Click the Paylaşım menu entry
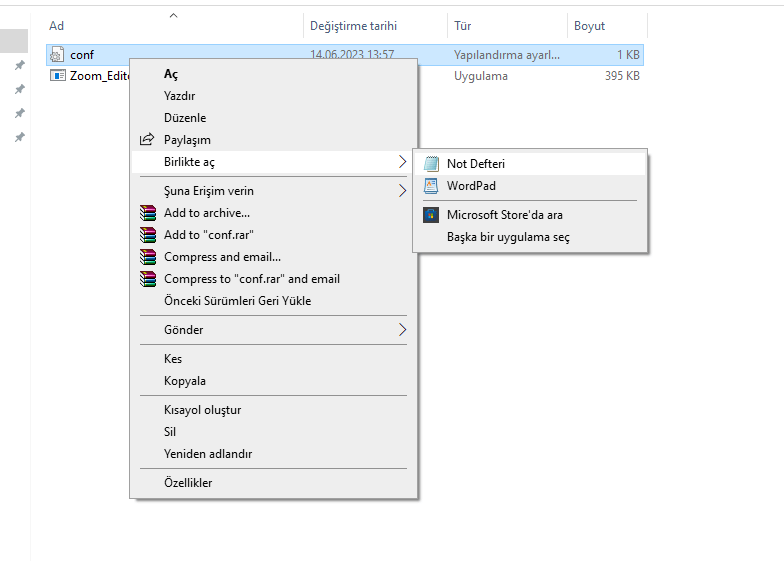The image size is (784, 561). pos(274,140)
